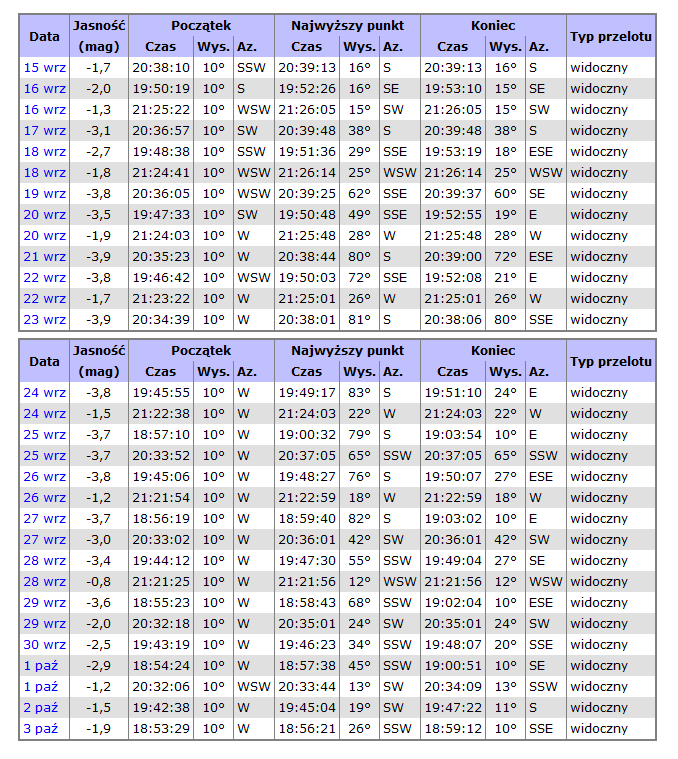Click the -2,9 magnitude value
Image resolution: width=678 pixels, height=759 pixels.
point(98,666)
